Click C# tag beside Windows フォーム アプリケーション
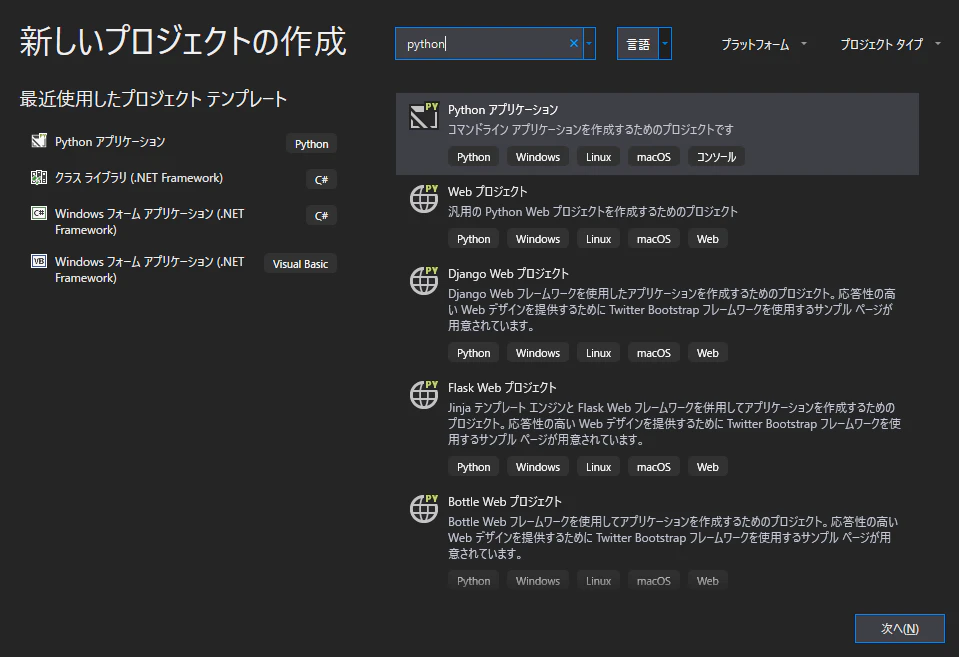Image resolution: width=959 pixels, height=657 pixels. pyautogui.click(x=321, y=215)
